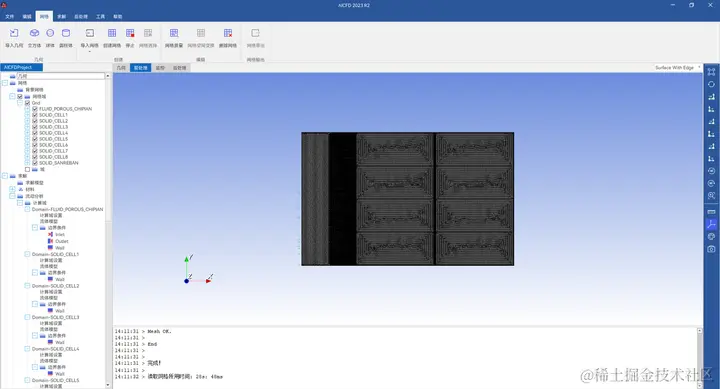Switch to the 几何 viewport tab

point(121,68)
